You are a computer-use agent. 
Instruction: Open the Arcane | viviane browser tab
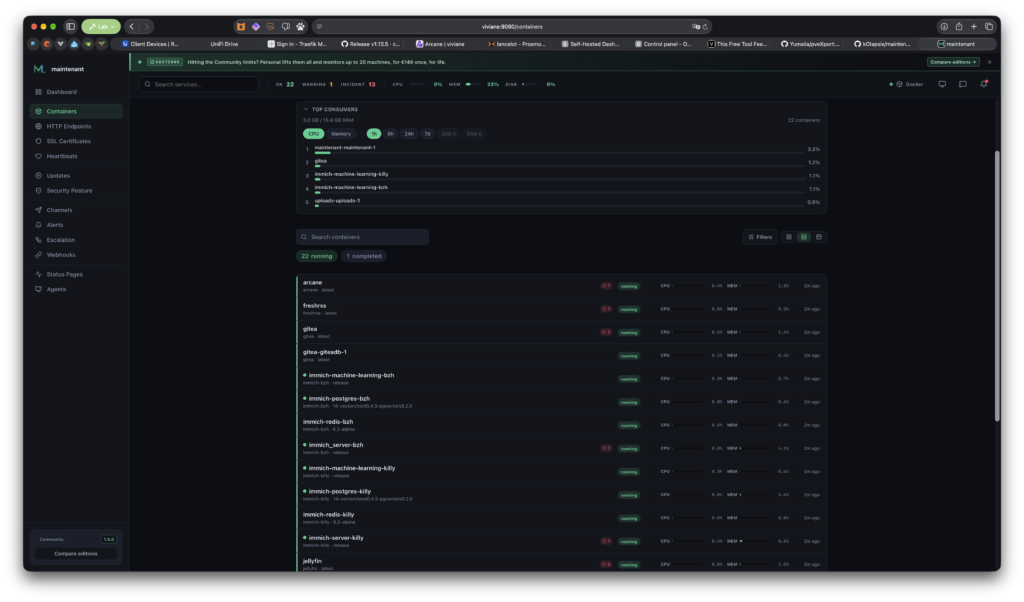[x=441, y=44]
